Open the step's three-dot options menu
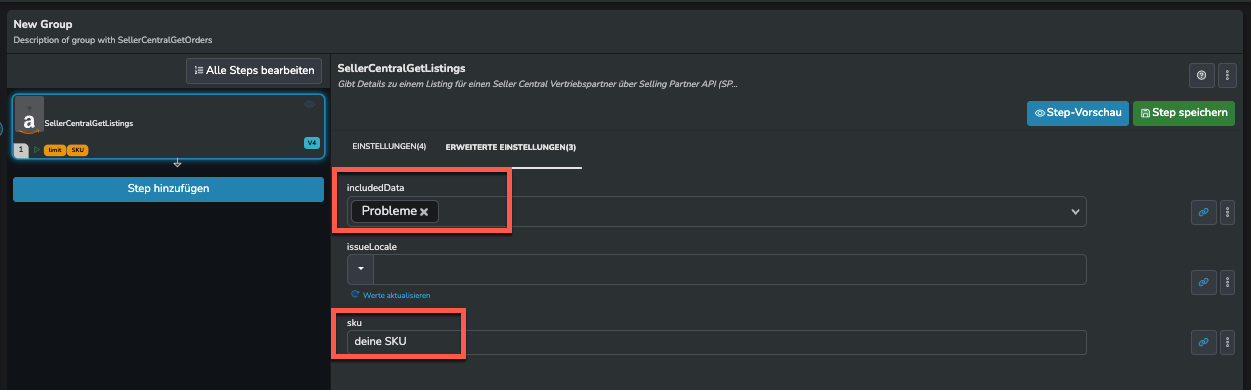Screen dimensions: 1251x390 (1228, 75)
